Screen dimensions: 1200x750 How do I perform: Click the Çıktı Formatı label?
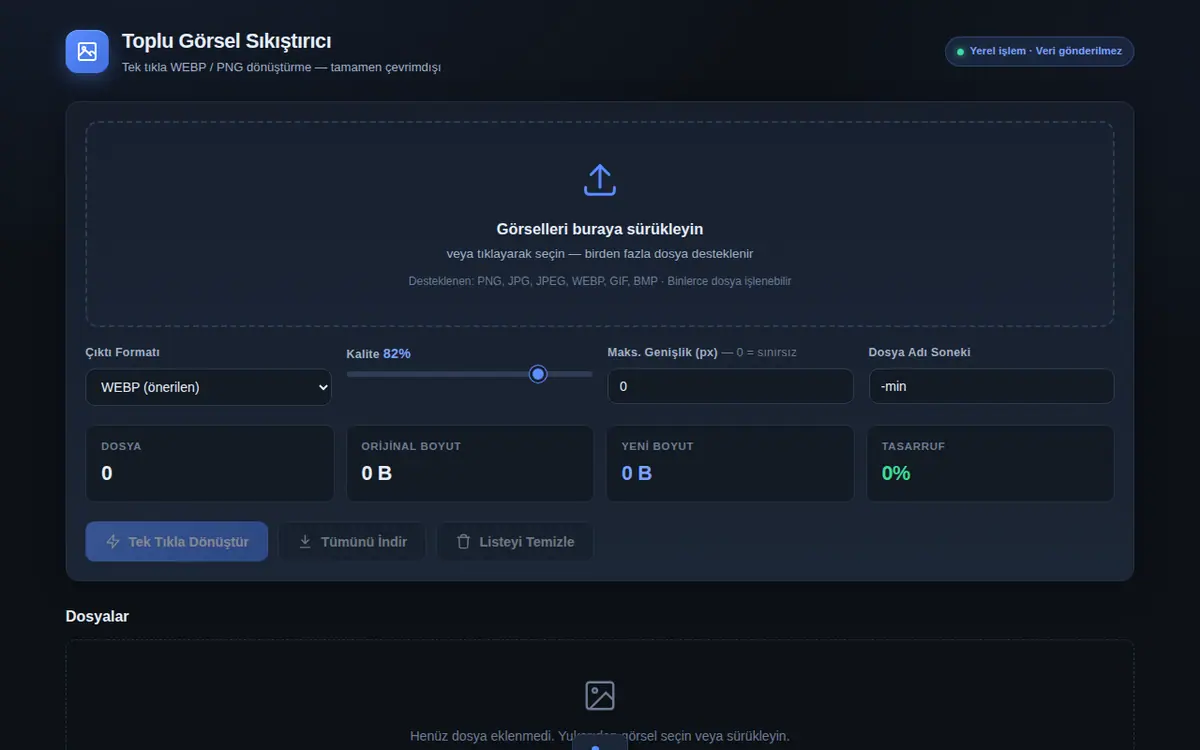coord(123,352)
